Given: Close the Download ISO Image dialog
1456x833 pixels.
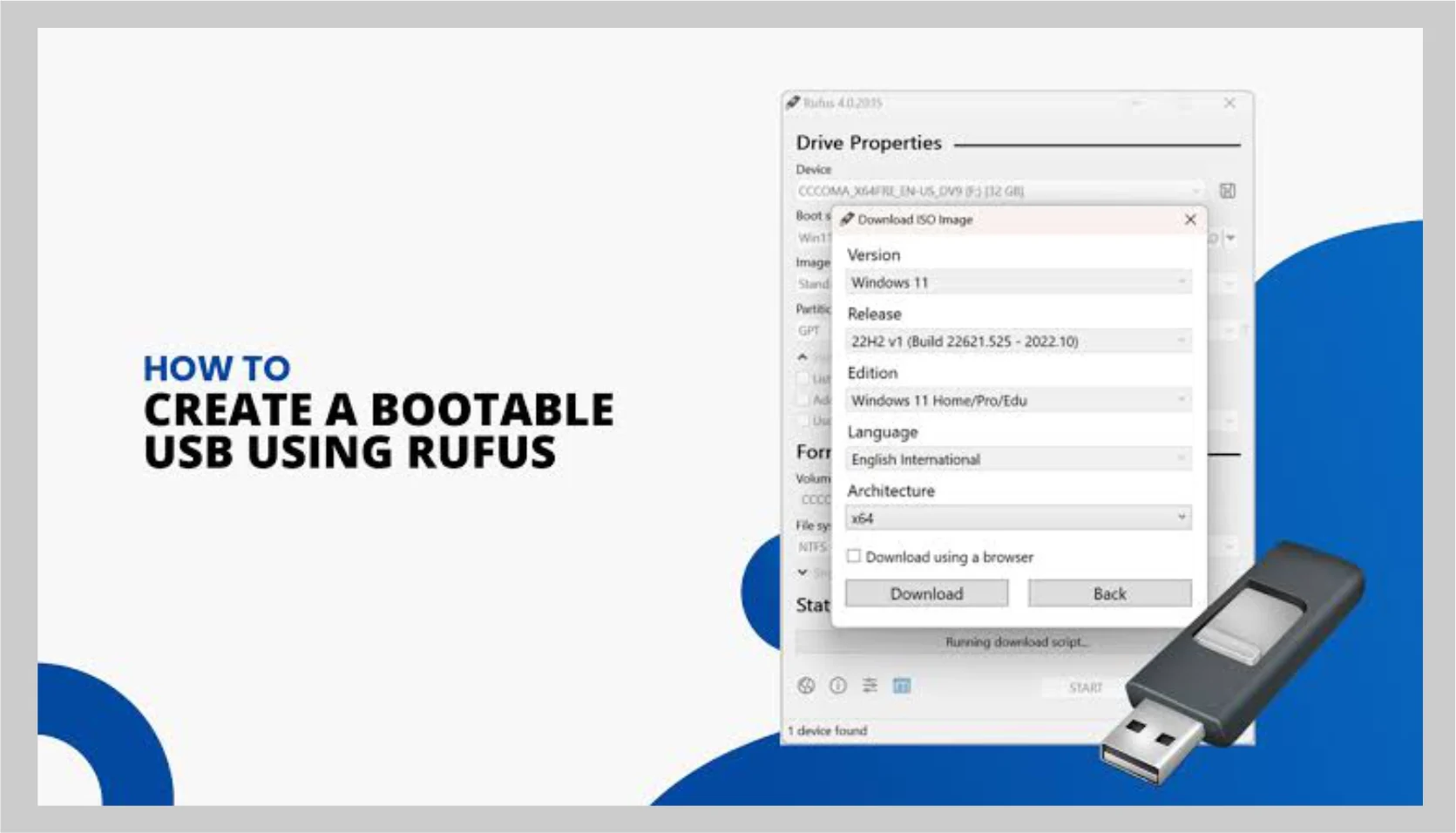Looking at the screenshot, I should coord(1190,220).
